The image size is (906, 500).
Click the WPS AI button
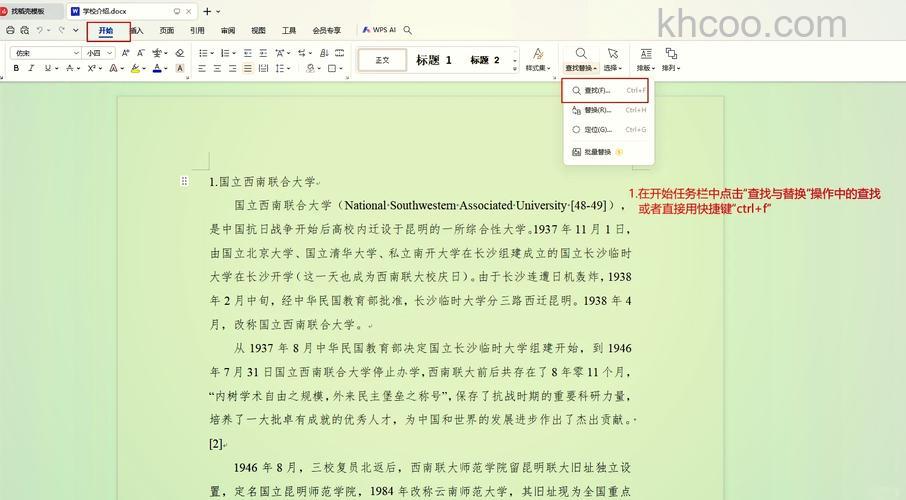click(378, 29)
